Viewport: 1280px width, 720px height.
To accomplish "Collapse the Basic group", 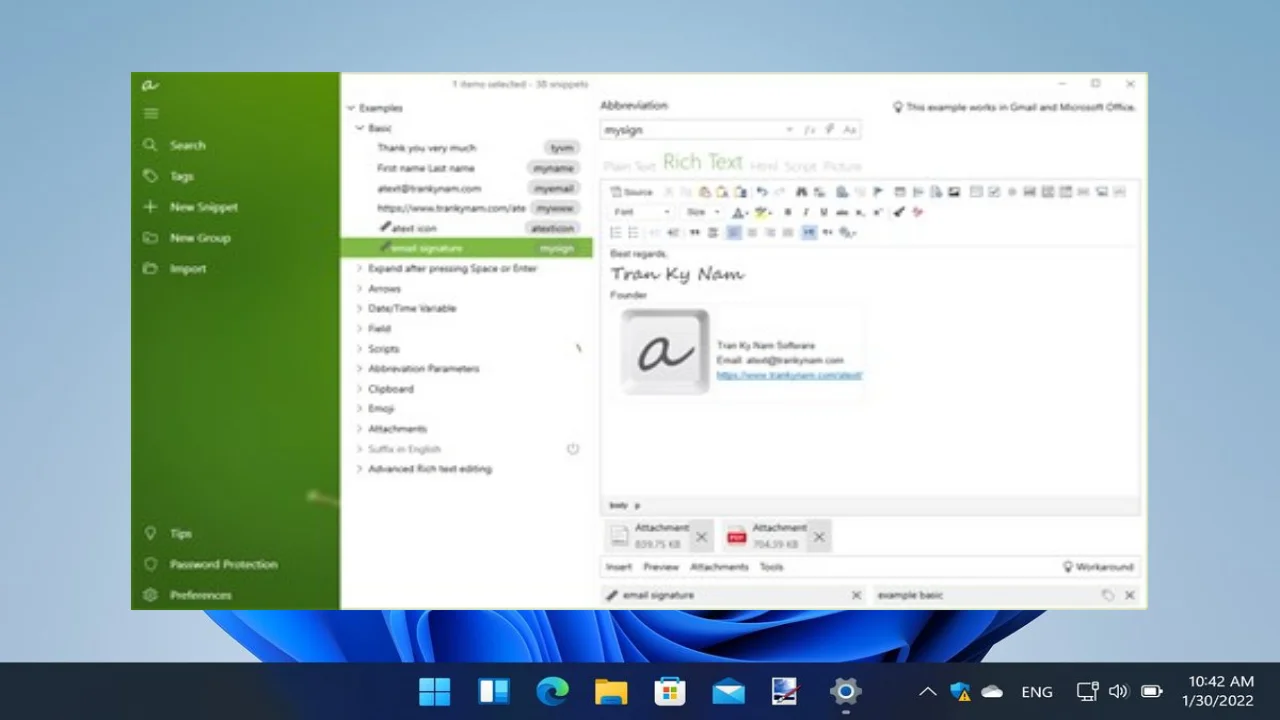I will click(x=360, y=128).
